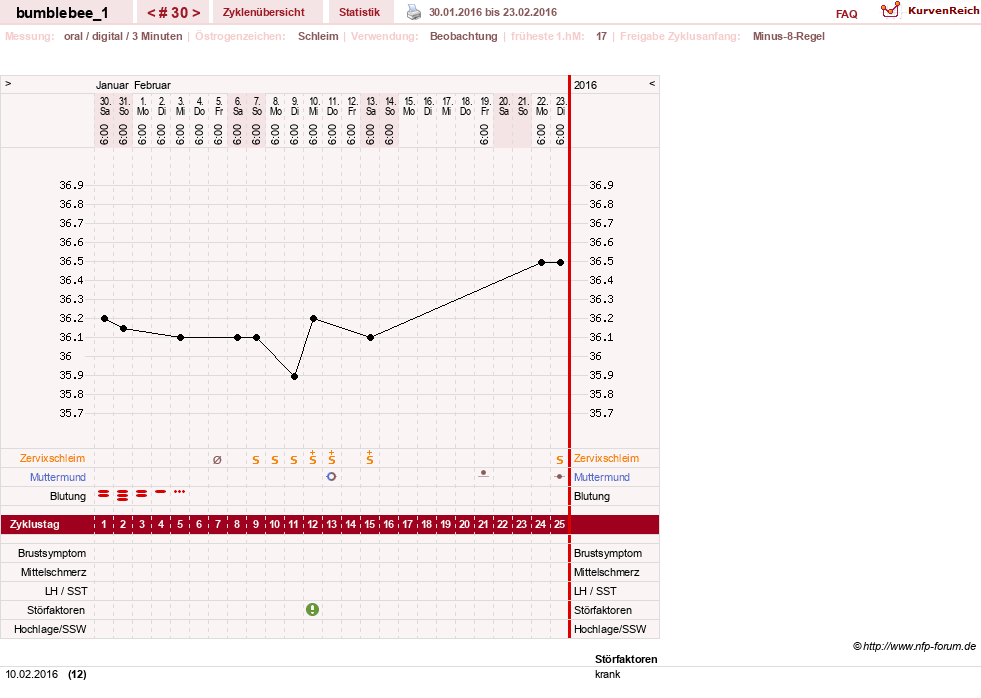981x698 pixels.
Task: Click the right Muttermund row label
Action: (x=602, y=477)
